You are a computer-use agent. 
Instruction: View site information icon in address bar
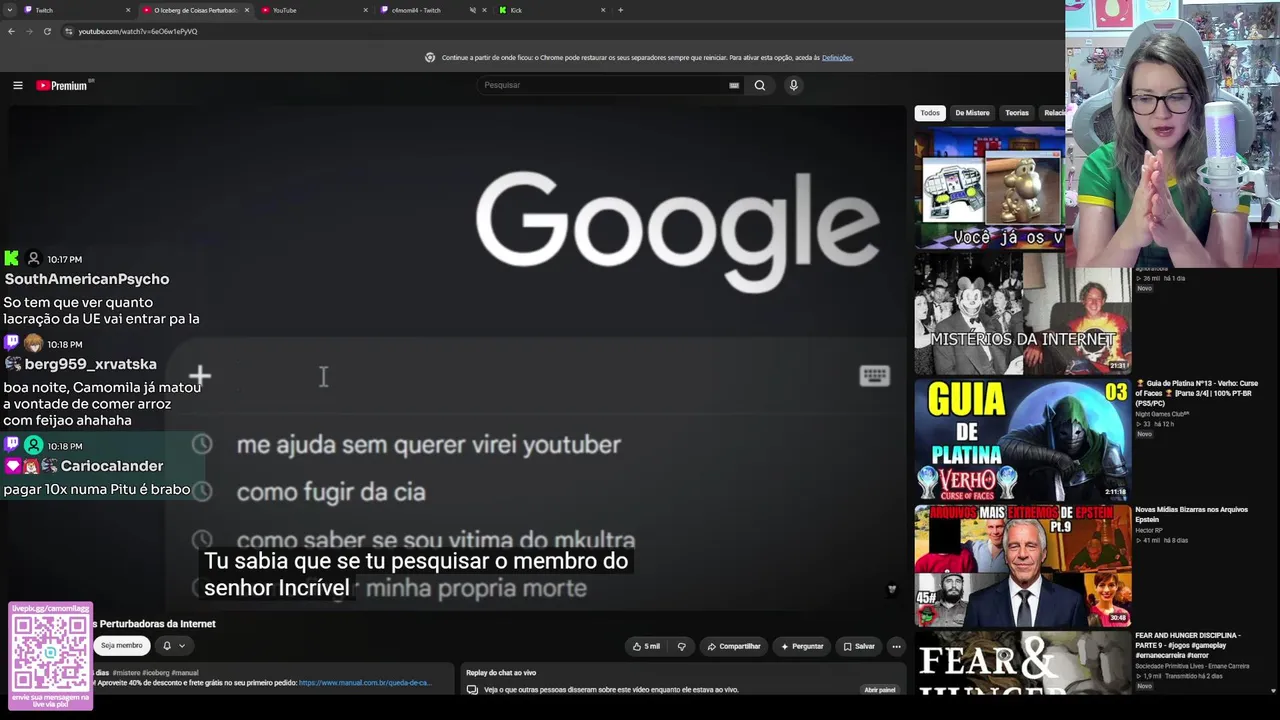[x=69, y=31]
